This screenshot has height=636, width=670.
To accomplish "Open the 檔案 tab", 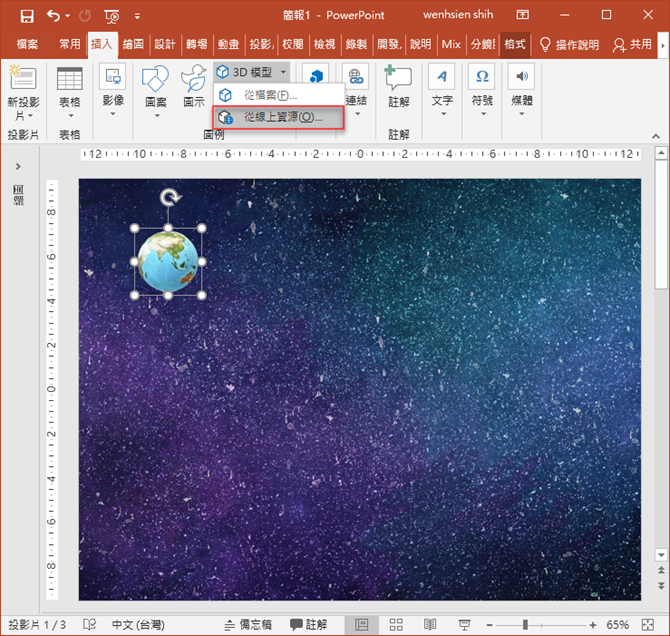I will click(27, 44).
